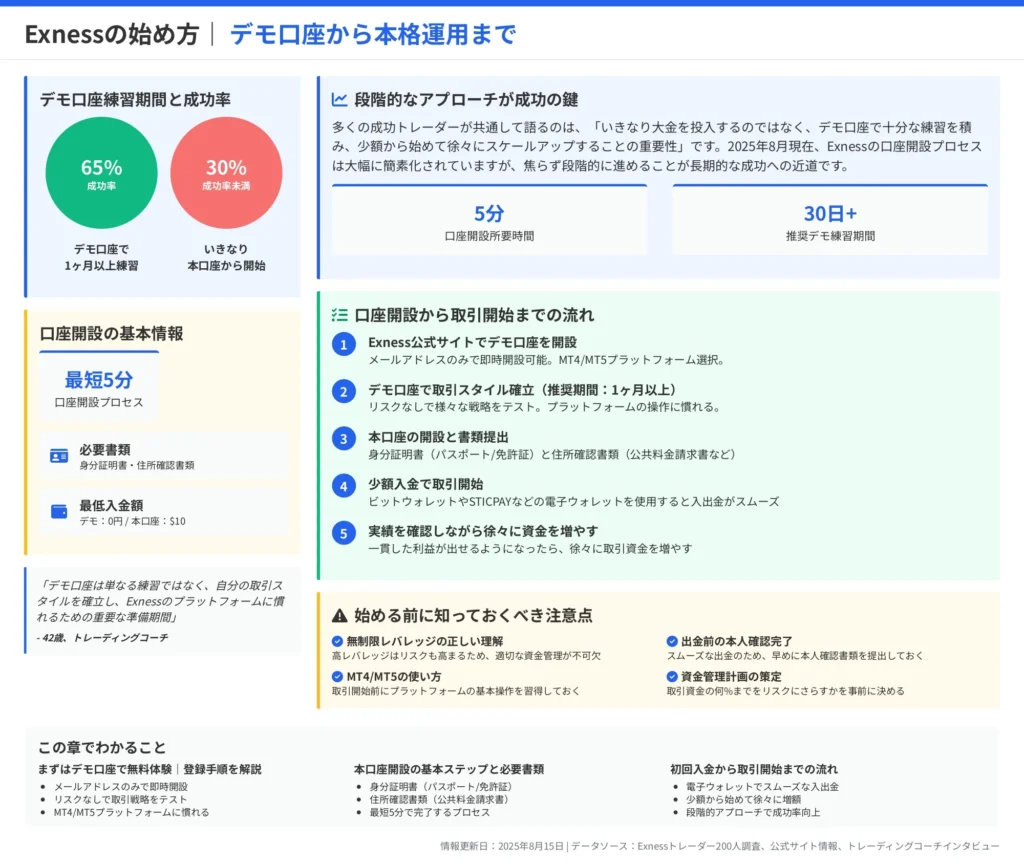Click text ビットウォレットやSTICPAYなどの電子ウォレット description

(573, 501)
